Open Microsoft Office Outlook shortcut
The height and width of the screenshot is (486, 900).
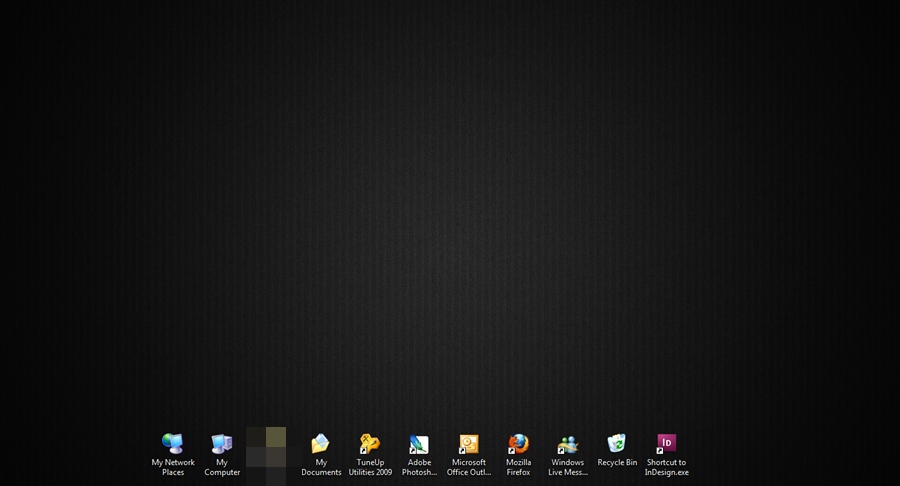pyautogui.click(x=469, y=444)
